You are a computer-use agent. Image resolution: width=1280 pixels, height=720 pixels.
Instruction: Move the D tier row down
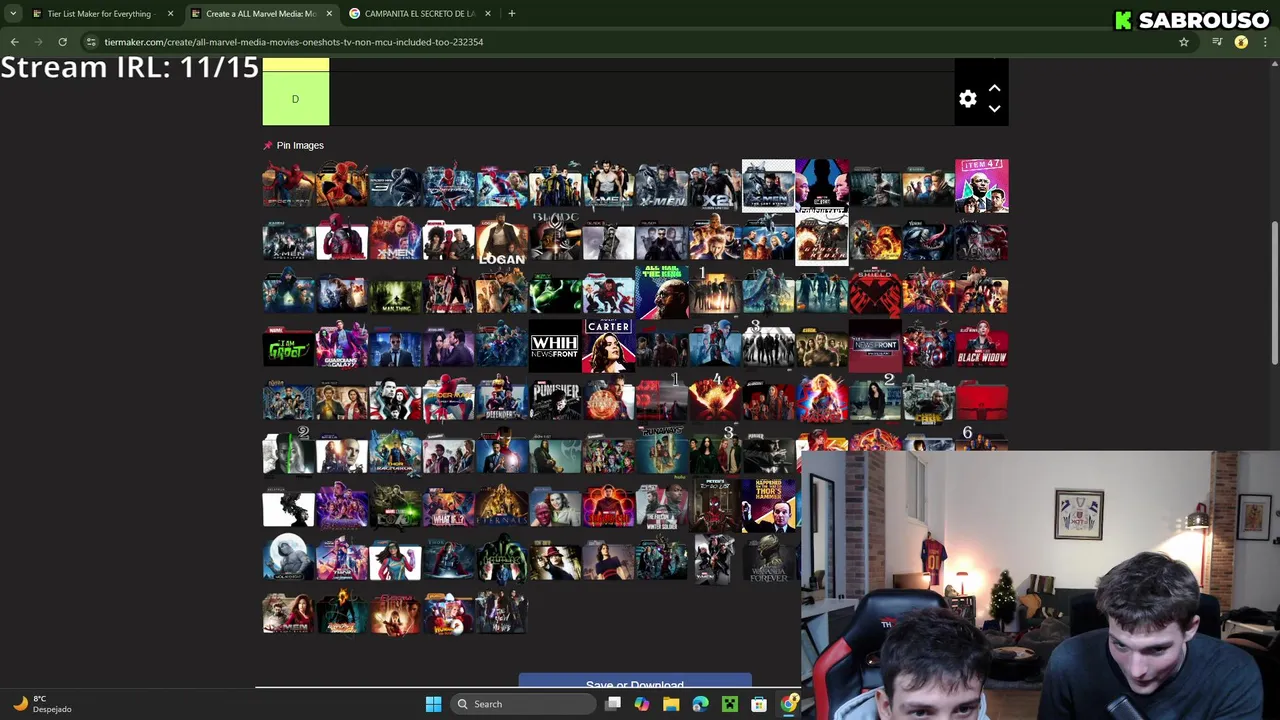tap(994, 109)
